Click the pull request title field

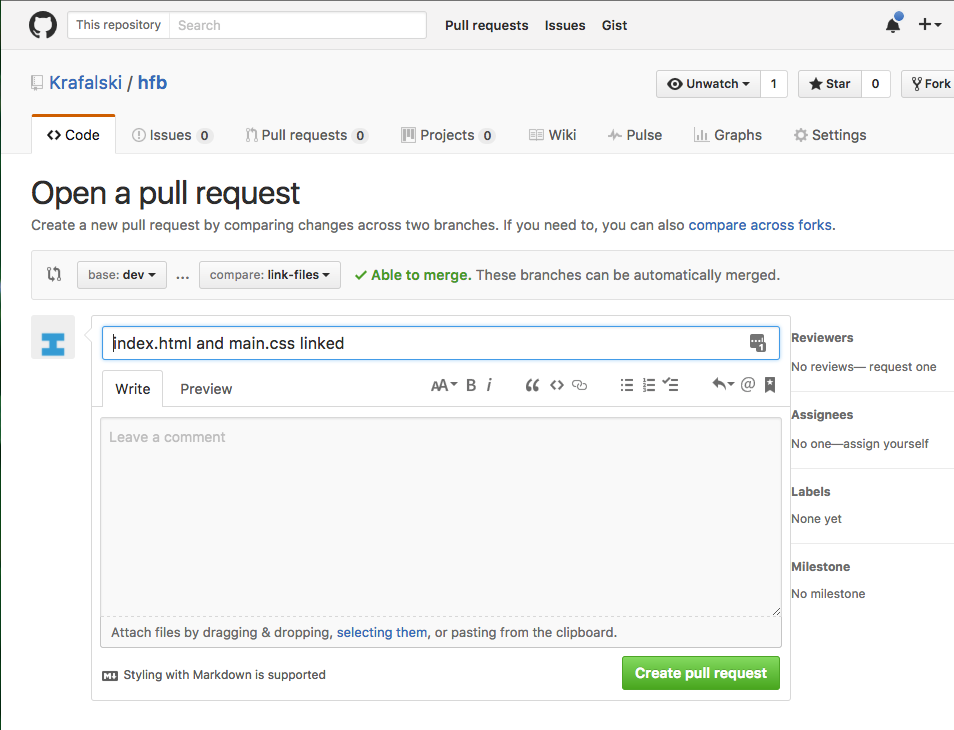(x=440, y=343)
